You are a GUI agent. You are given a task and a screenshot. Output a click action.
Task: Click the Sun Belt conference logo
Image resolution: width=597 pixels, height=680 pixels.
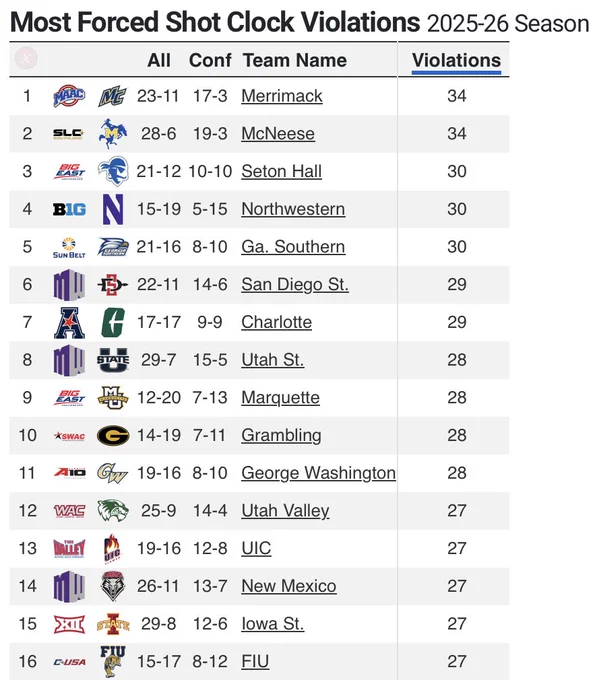69,247
